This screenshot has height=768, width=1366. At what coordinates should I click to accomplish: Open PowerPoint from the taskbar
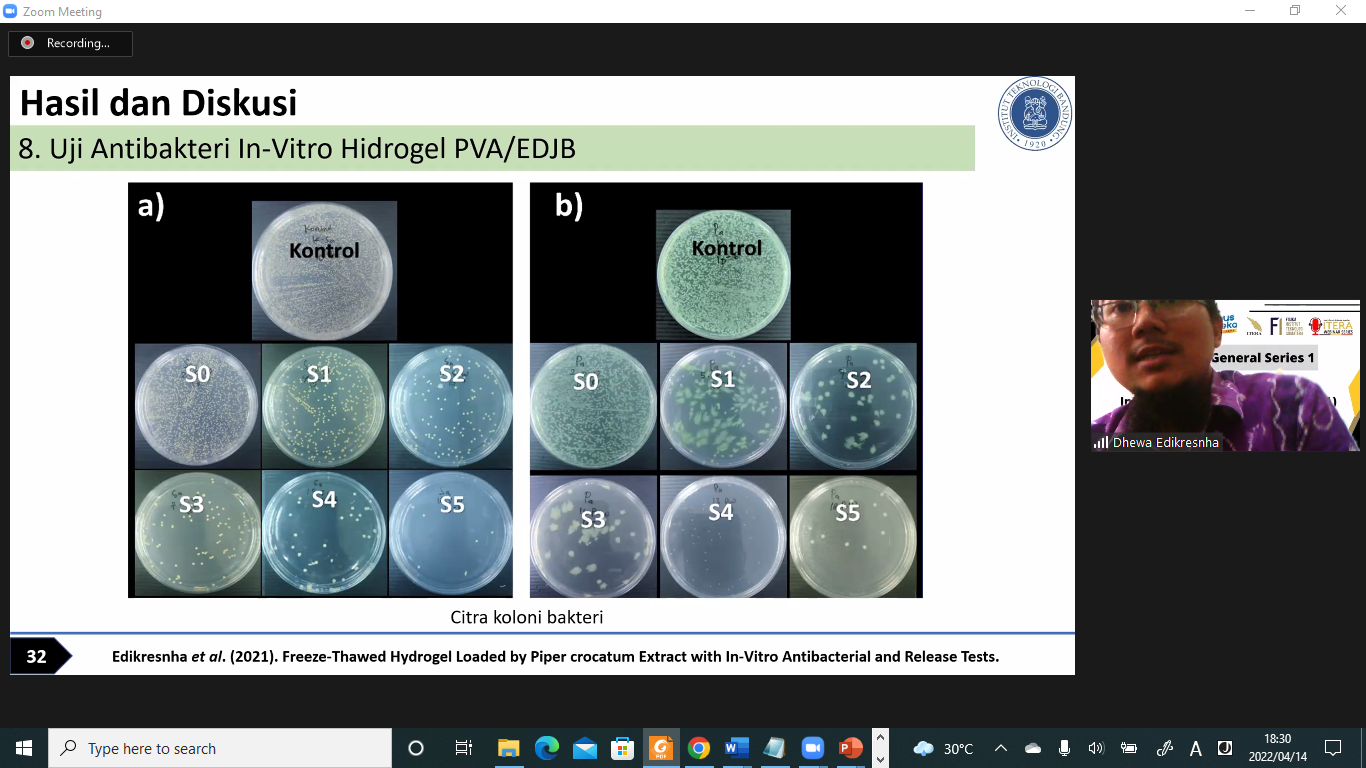coord(850,748)
